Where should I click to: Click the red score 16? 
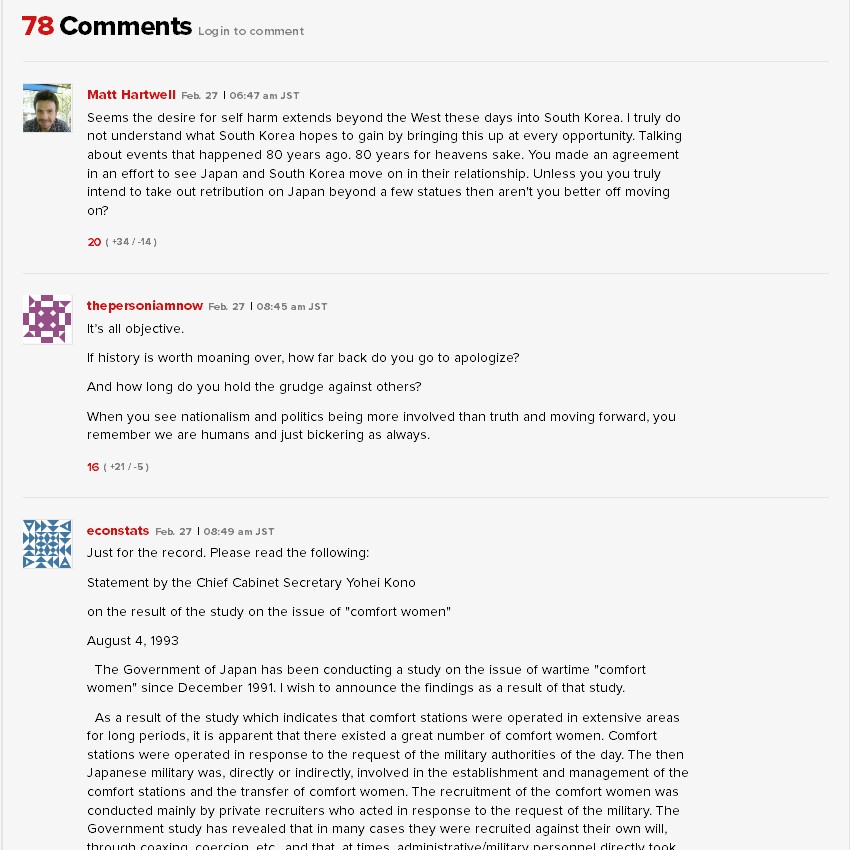[93, 467]
